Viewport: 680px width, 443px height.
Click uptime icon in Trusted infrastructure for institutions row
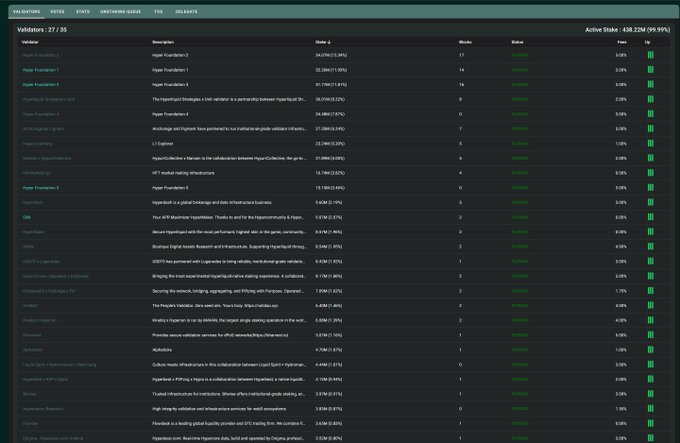tap(651, 394)
